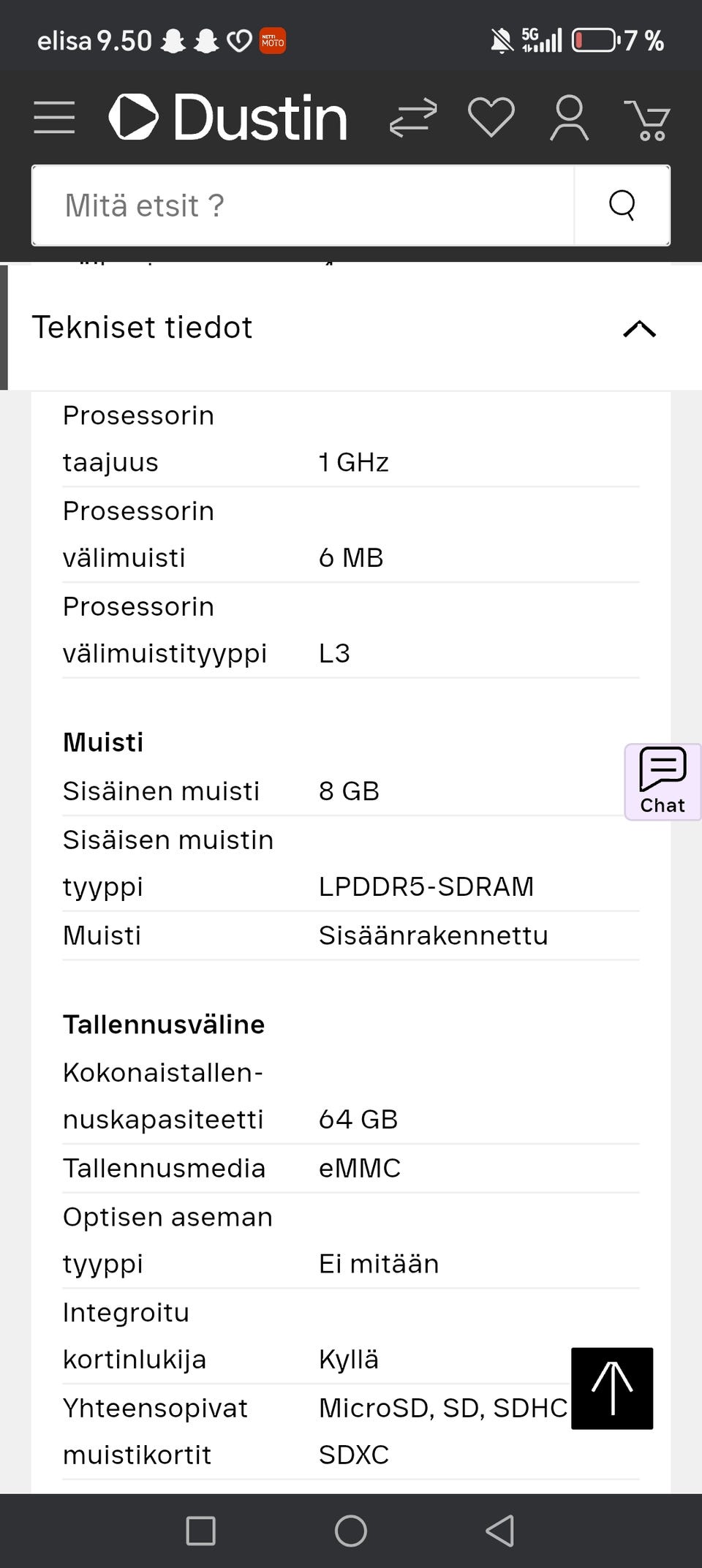Viewport: 702px width, 1568px height.
Task: Tap the Android back button
Action: [500, 1531]
